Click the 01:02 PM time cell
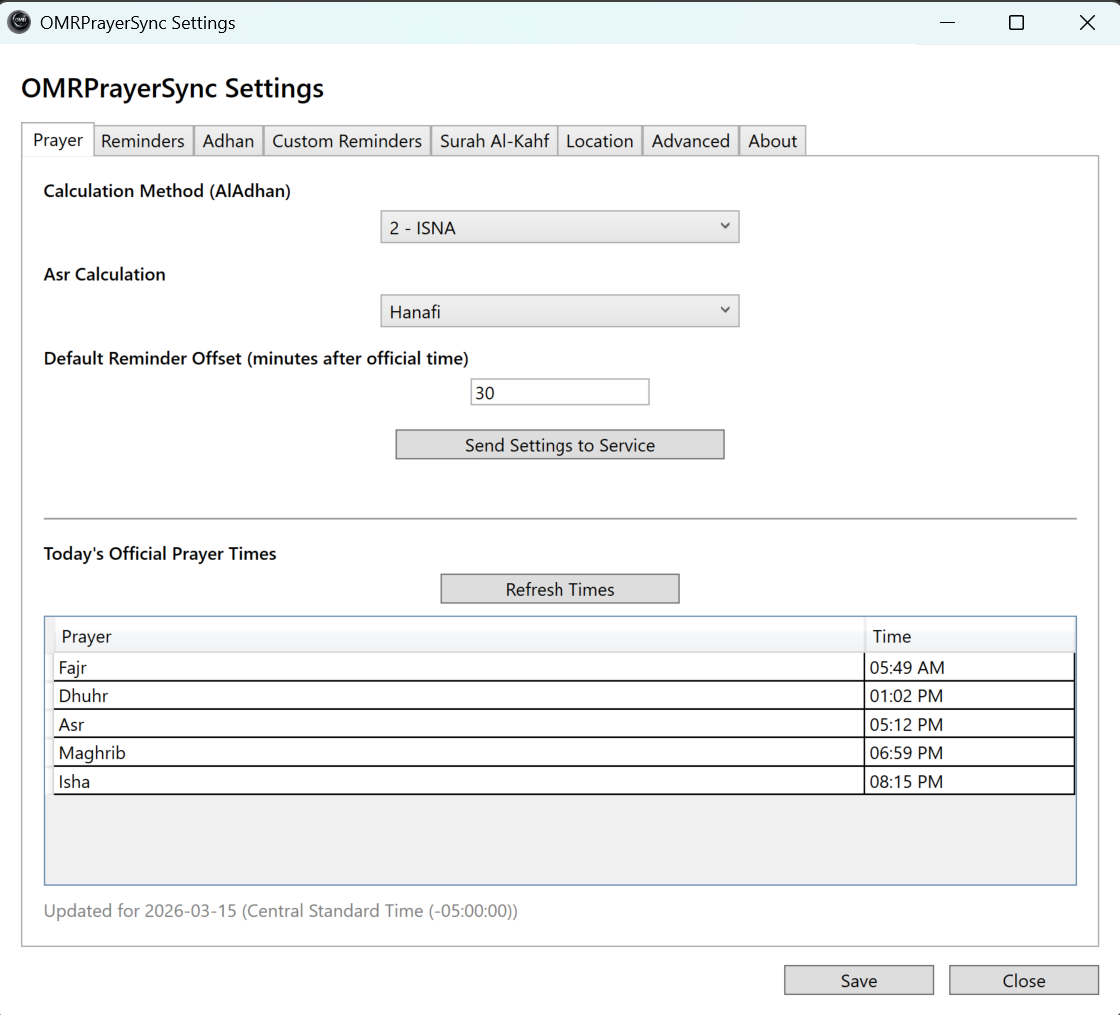 click(x=969, y=696)
